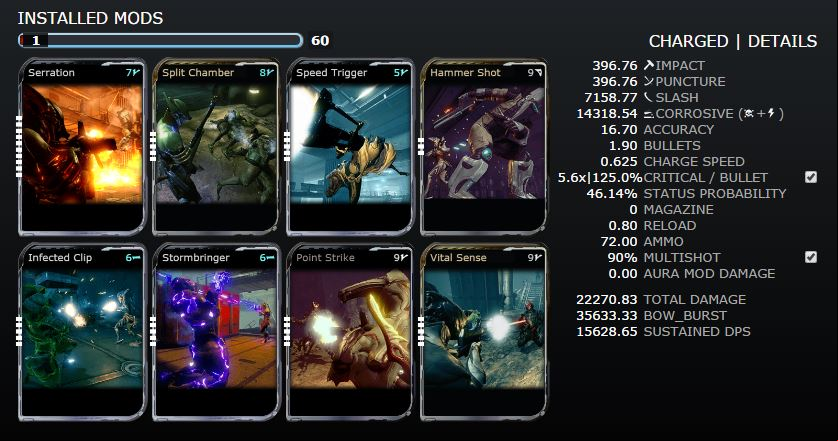Select the Speed Trigger mod card

click(x=350, y=148)
